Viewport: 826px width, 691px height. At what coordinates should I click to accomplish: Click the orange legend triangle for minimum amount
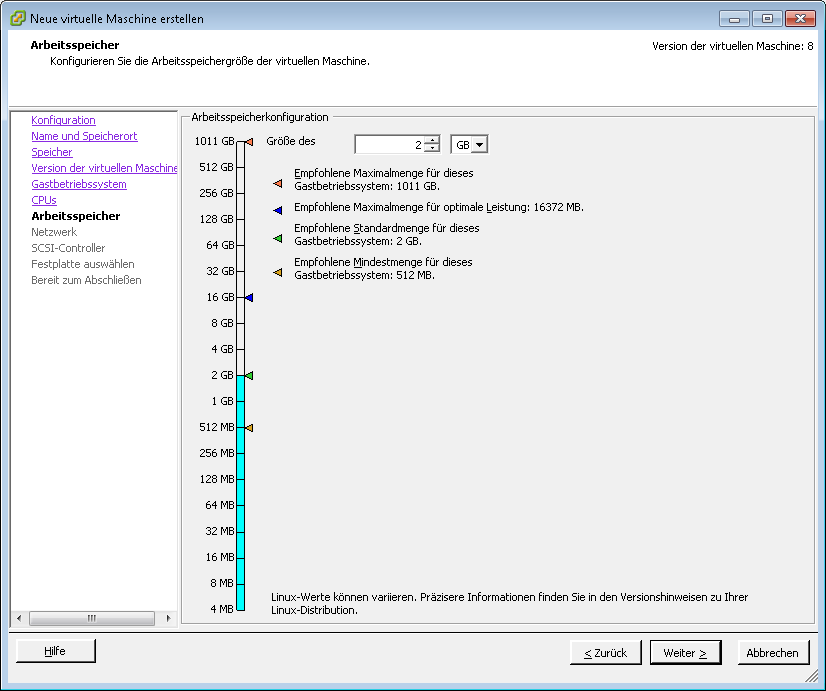[x=278, y=272]
